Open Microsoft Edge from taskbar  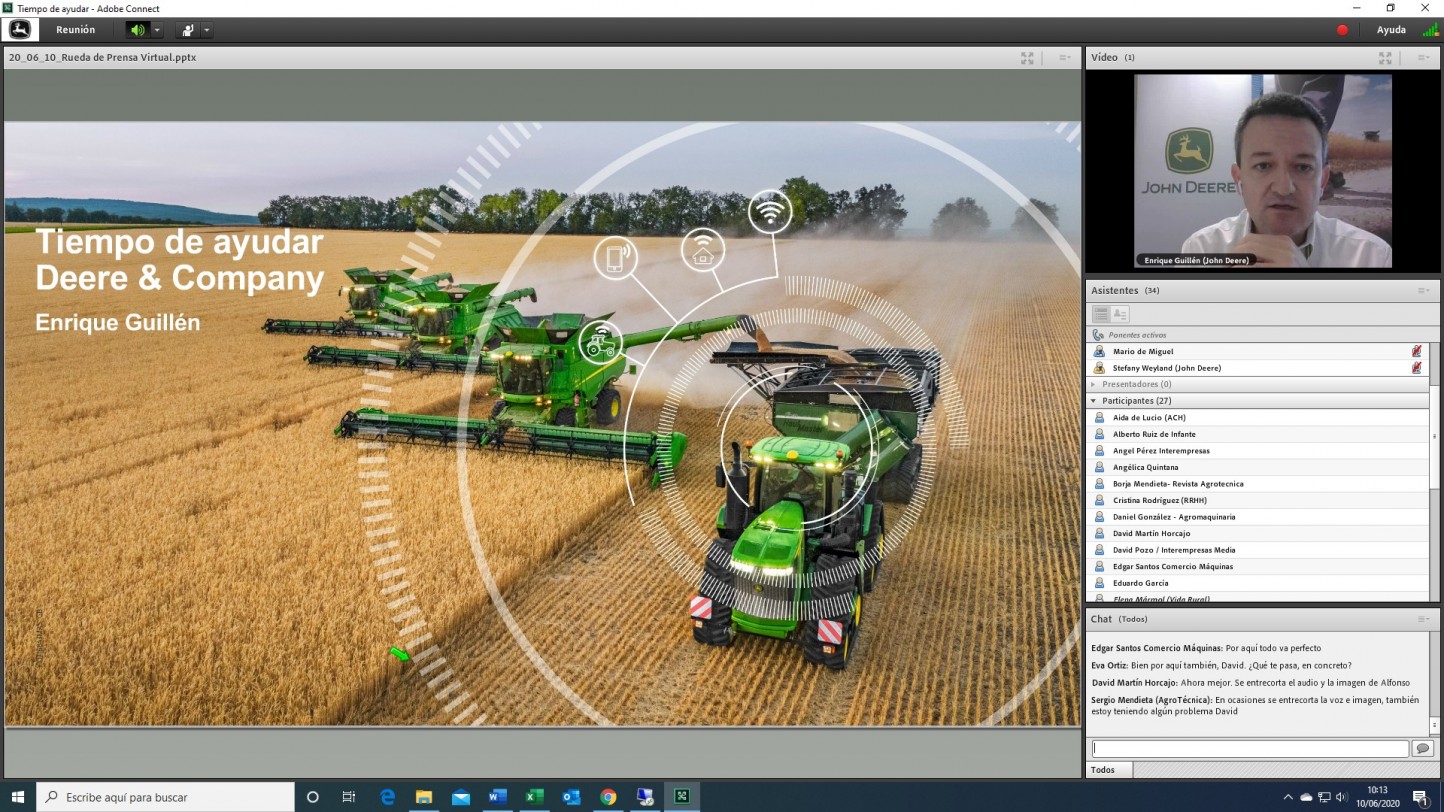(387, 797)
